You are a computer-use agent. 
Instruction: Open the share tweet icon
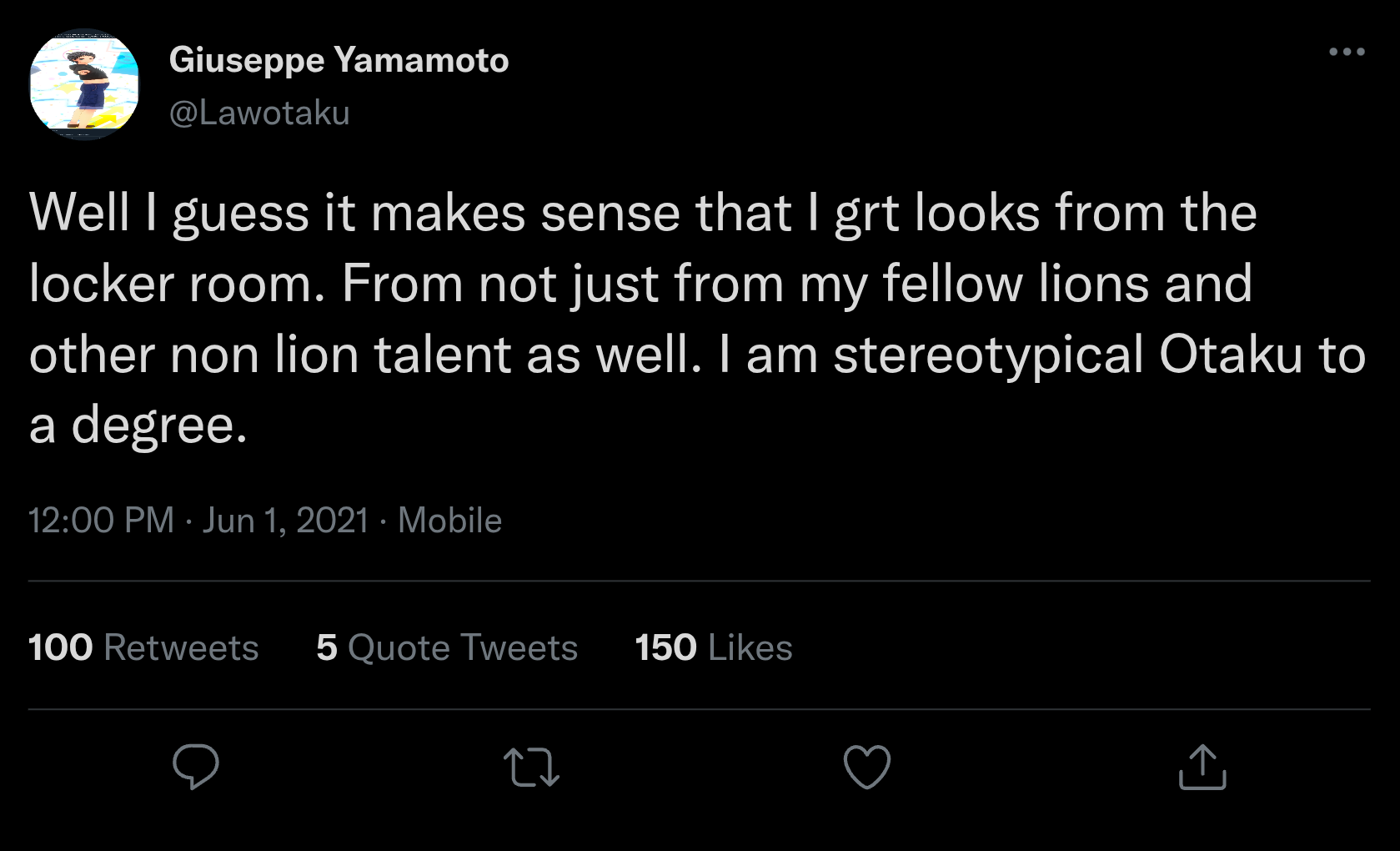coord(1202,767)
